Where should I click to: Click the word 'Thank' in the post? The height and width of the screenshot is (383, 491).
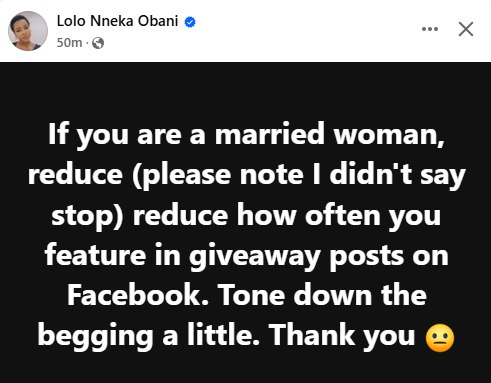(312, 334)
